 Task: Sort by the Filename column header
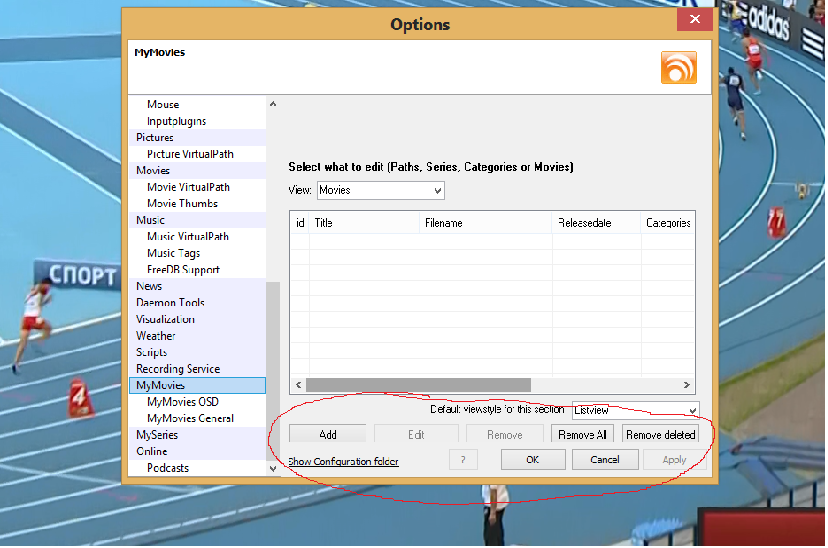(486, 223)
